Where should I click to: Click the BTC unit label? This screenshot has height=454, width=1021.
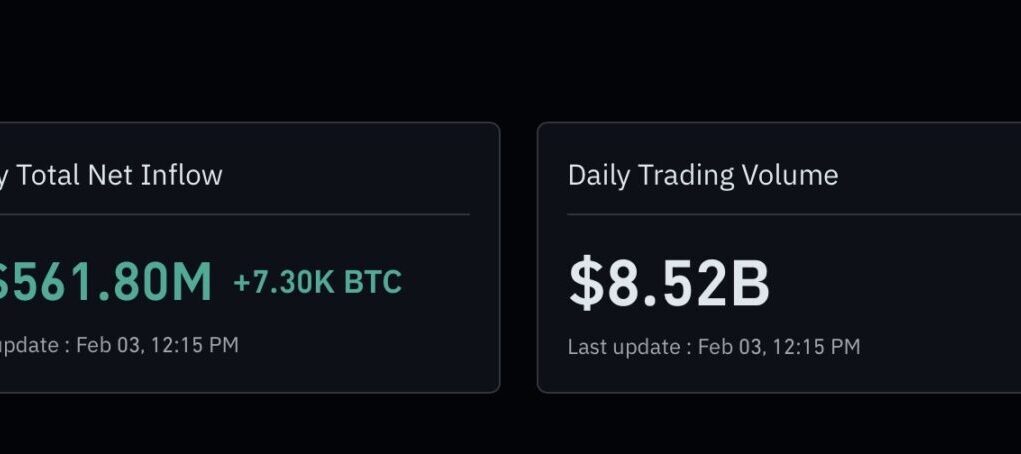click(373, 283)
